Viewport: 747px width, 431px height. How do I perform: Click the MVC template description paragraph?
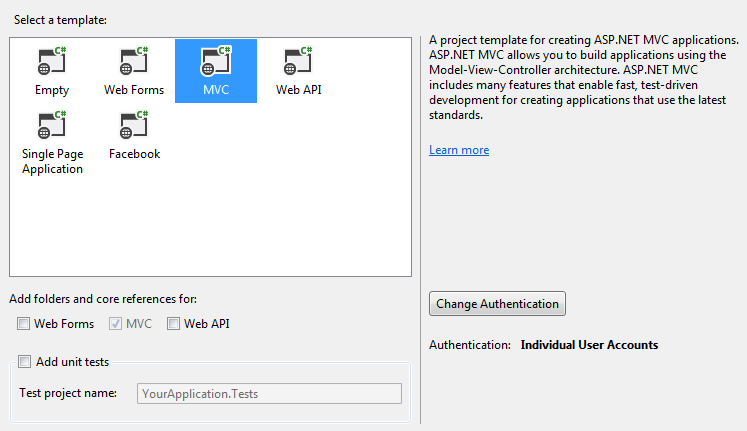(x=584, y=77)
